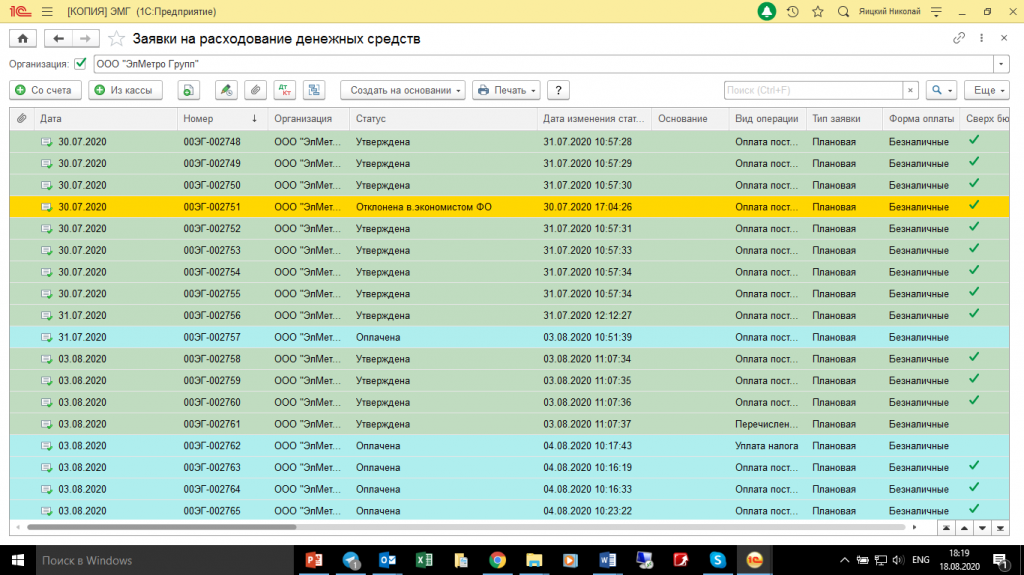Viewport: 1024px width, 575px height.
Task: Move up one row arrow
Action: 965,528
